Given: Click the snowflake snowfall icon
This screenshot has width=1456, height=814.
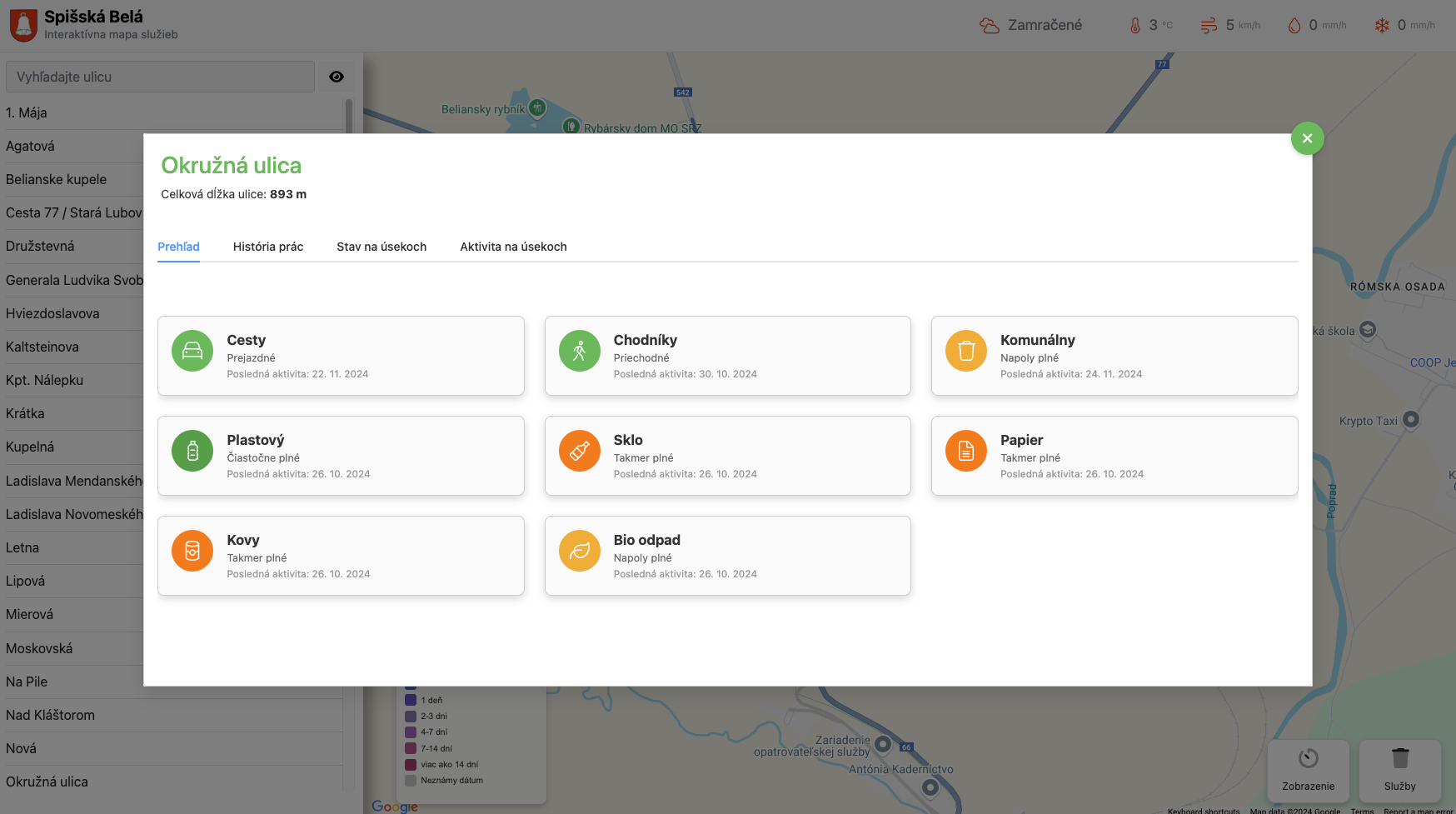Looking at the screenshot, I should click(x=1382, y=26).
